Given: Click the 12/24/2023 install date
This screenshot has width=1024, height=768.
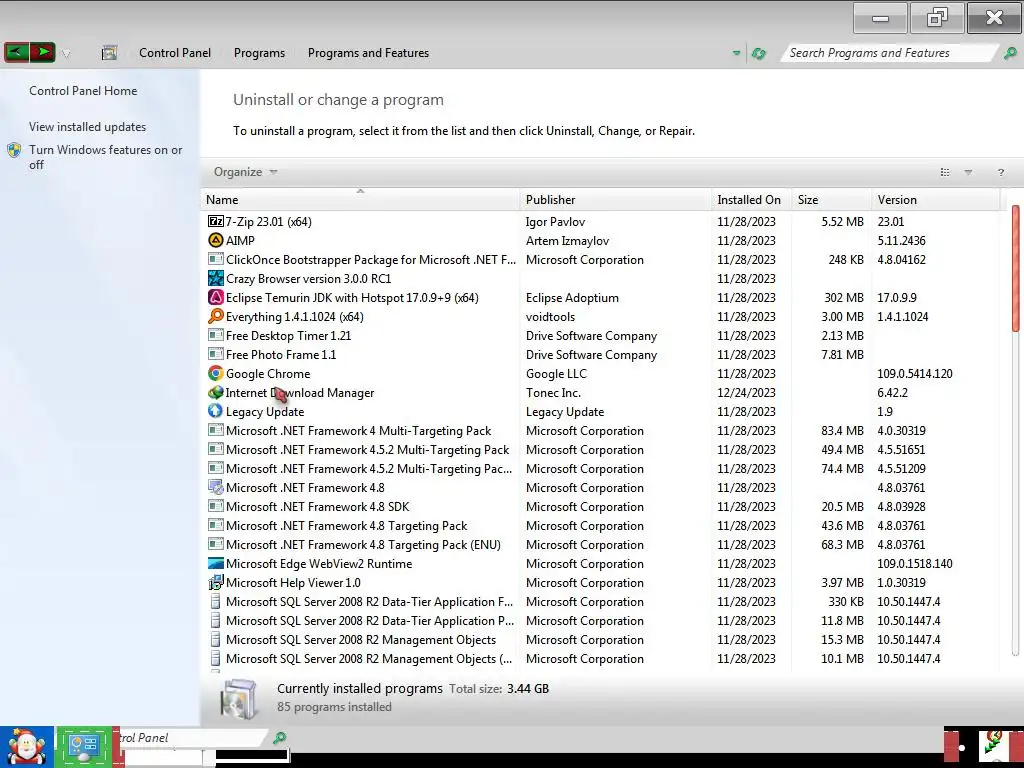Looking at the screenshot, I should click(746, 392).
